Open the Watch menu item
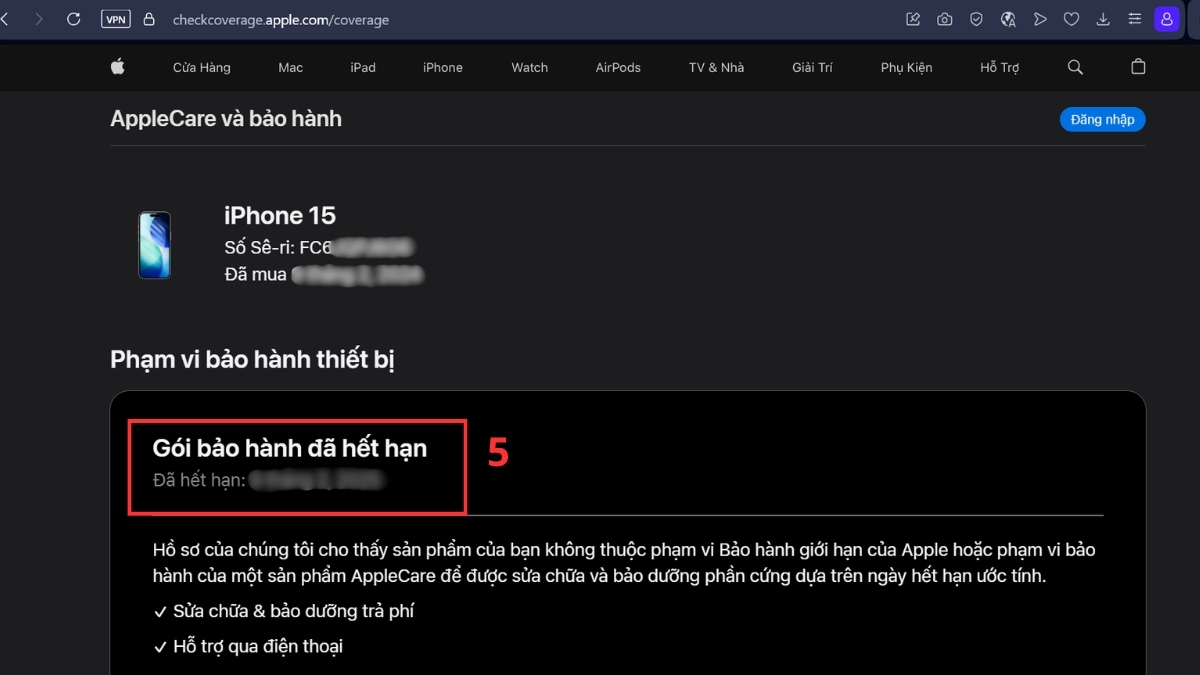 530,68
